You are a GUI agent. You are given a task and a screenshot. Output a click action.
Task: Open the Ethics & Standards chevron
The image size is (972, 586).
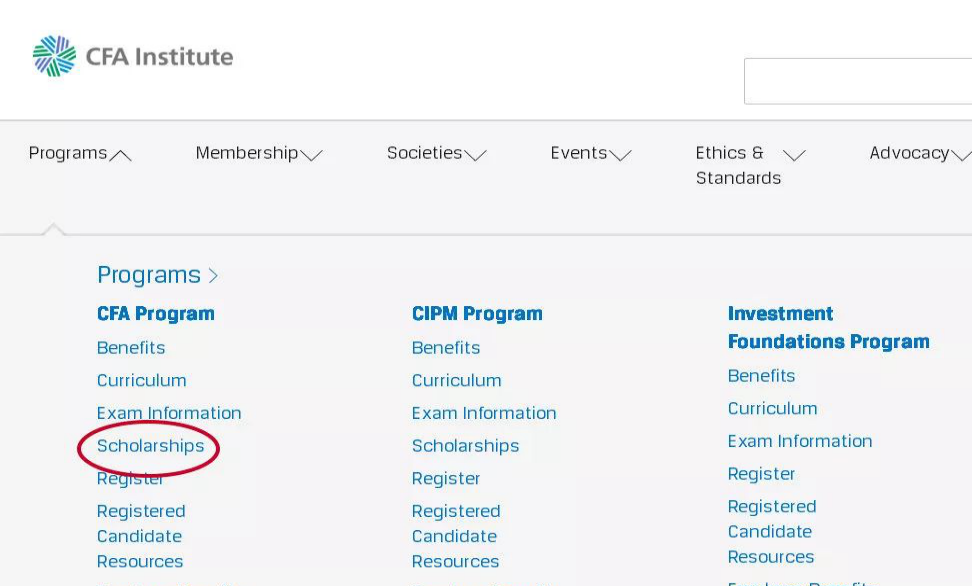[x=795, y=155]
